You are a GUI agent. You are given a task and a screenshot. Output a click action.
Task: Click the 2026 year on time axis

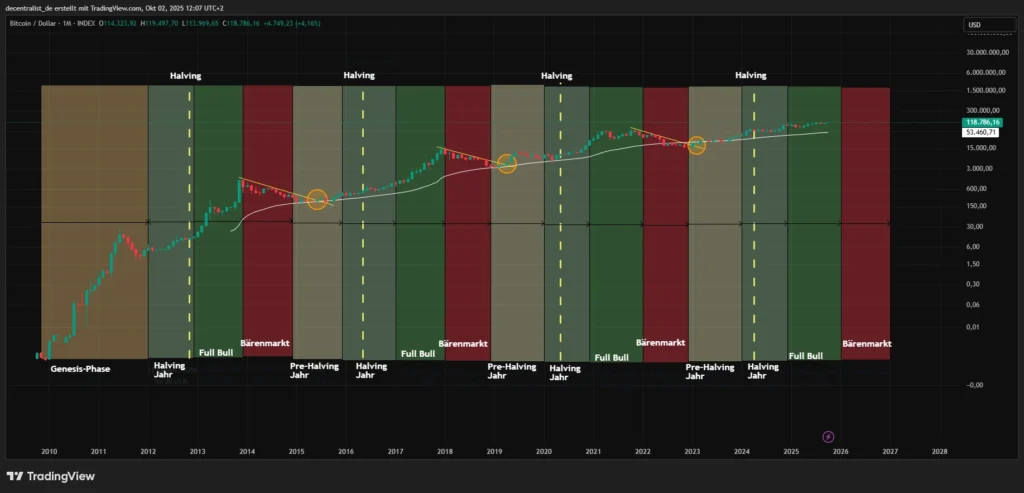[x=840, y=451]
